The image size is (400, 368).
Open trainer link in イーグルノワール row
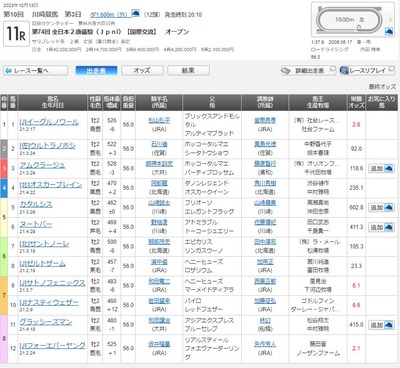click(265, 121)
